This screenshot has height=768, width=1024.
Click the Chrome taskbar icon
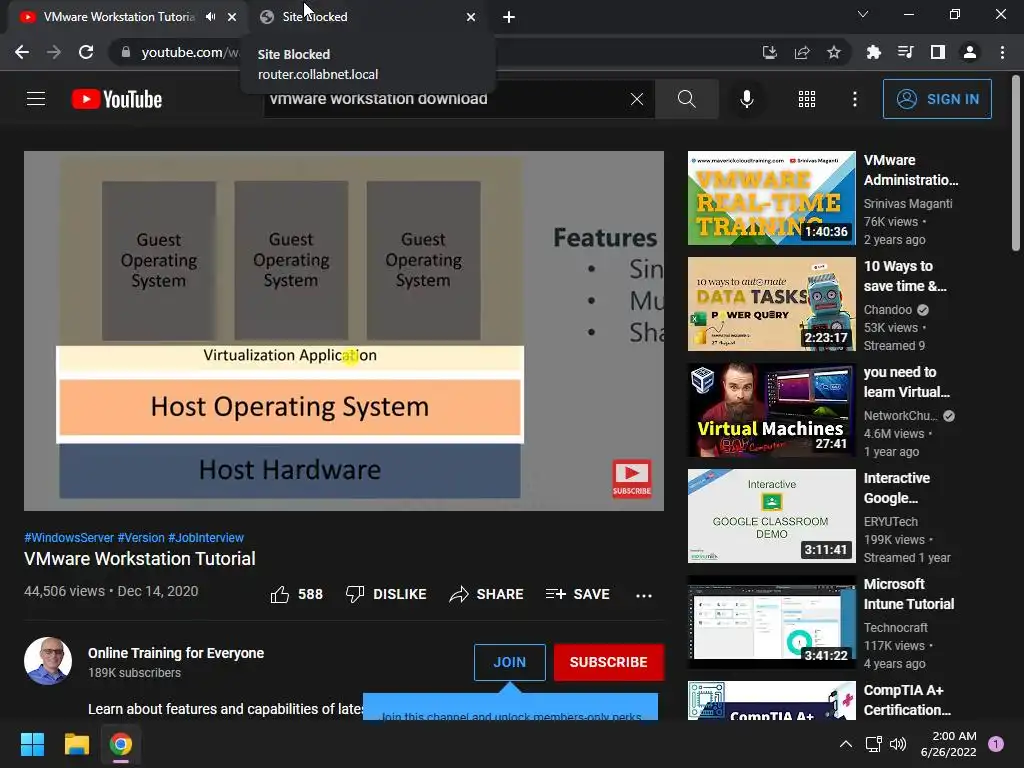pyautogui.click(x=121, y=744)
